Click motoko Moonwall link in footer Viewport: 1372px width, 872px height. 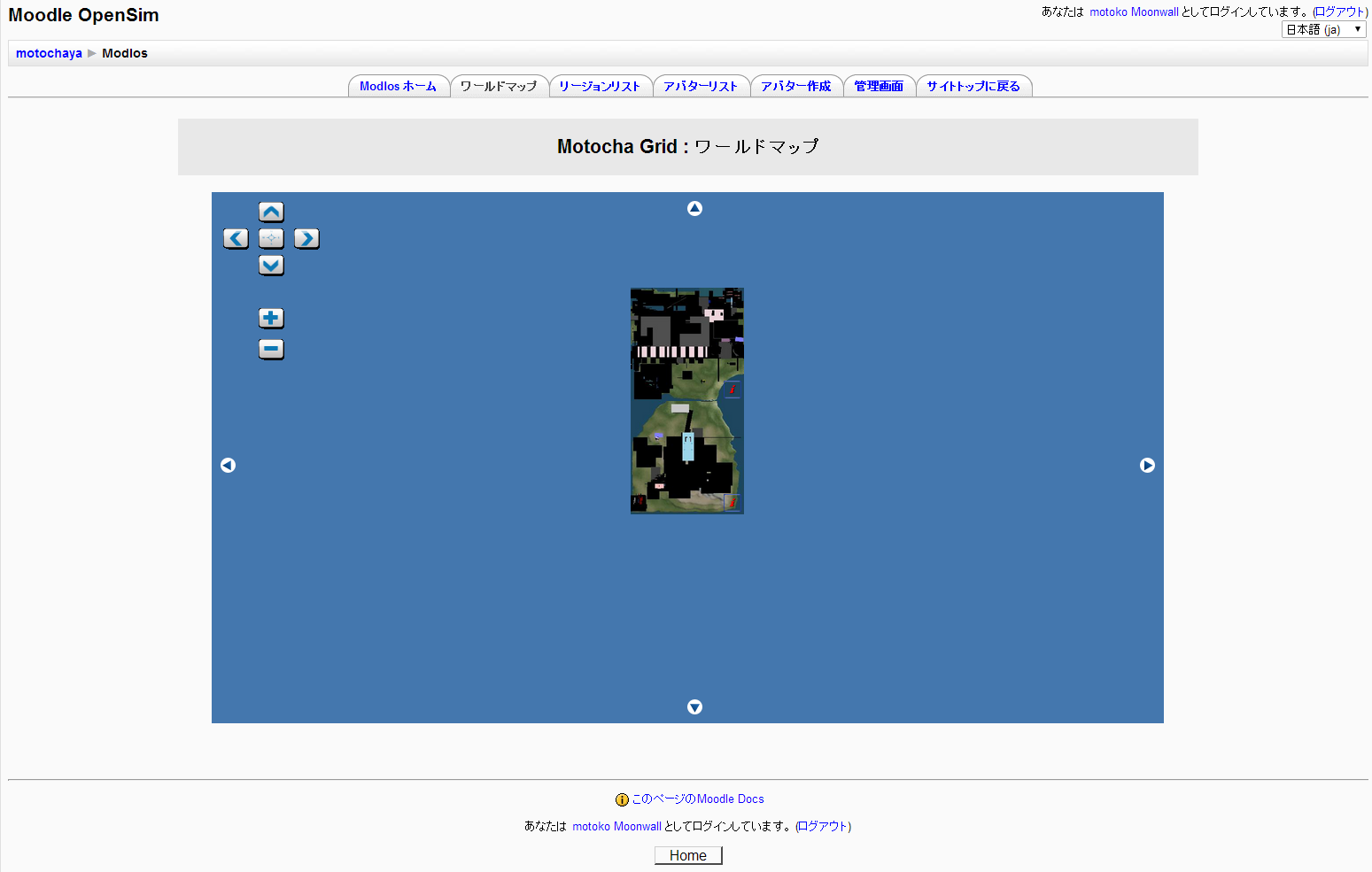[616, 826]
